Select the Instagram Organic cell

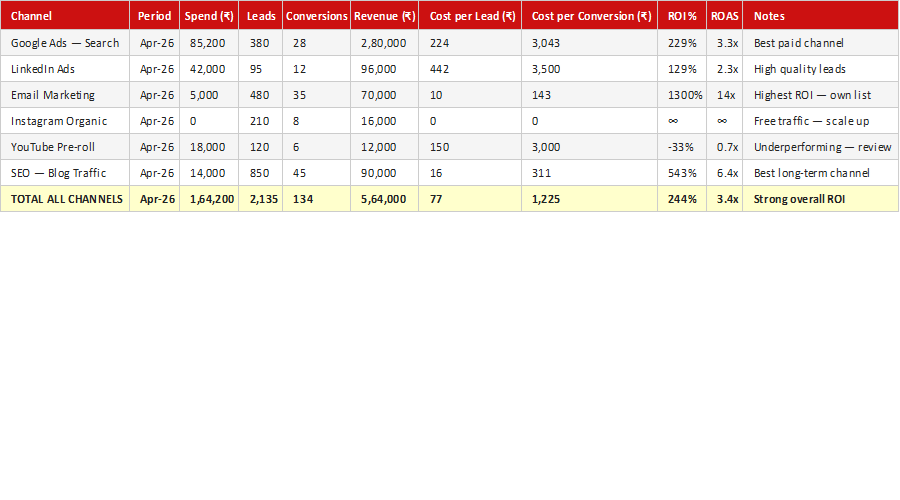tap(65, 121)
